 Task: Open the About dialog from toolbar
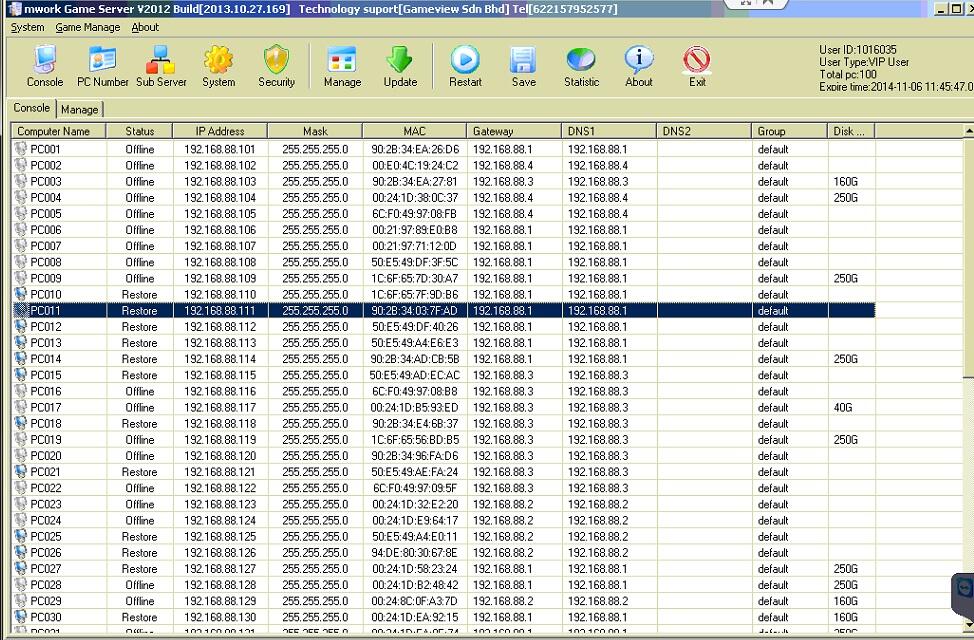pos(638,65)
